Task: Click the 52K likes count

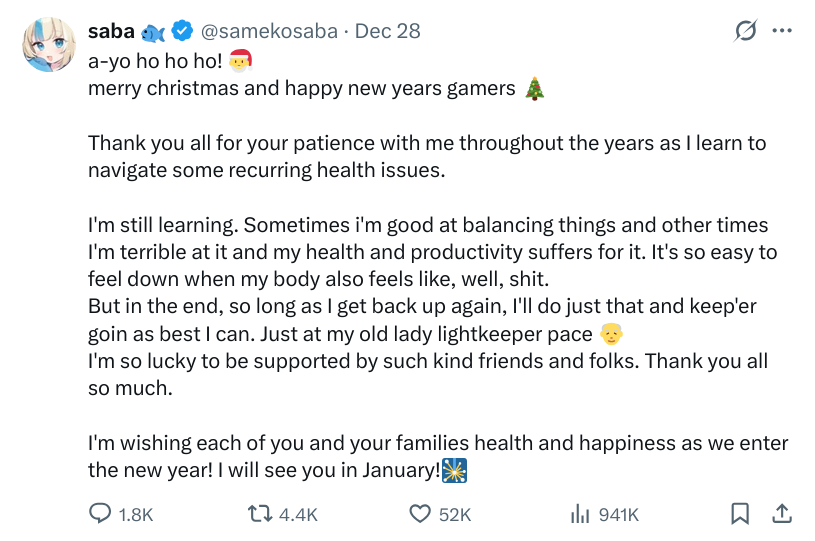Action: 455,514
